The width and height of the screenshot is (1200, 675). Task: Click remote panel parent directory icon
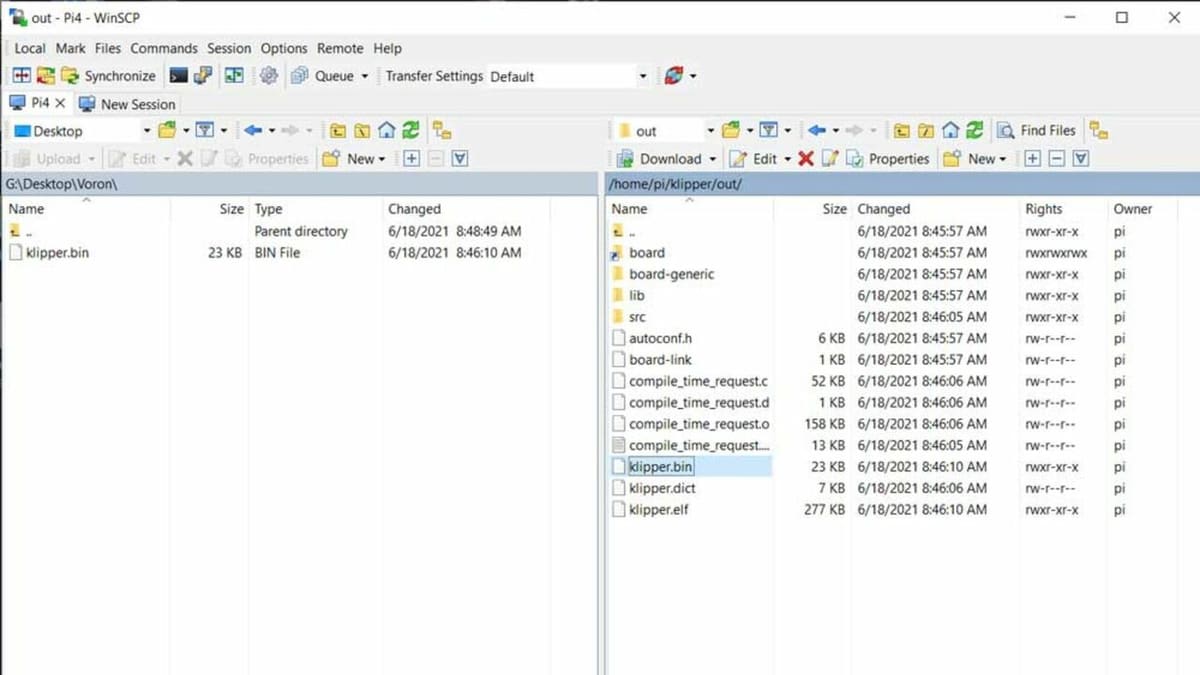pos(902,130)
